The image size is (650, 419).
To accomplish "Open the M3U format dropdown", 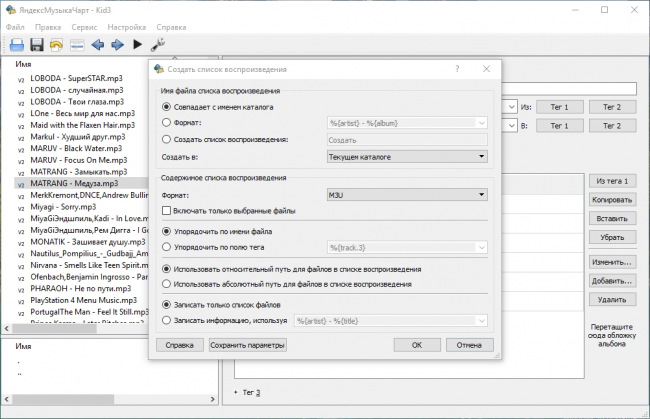I will [x=407, y=195].
